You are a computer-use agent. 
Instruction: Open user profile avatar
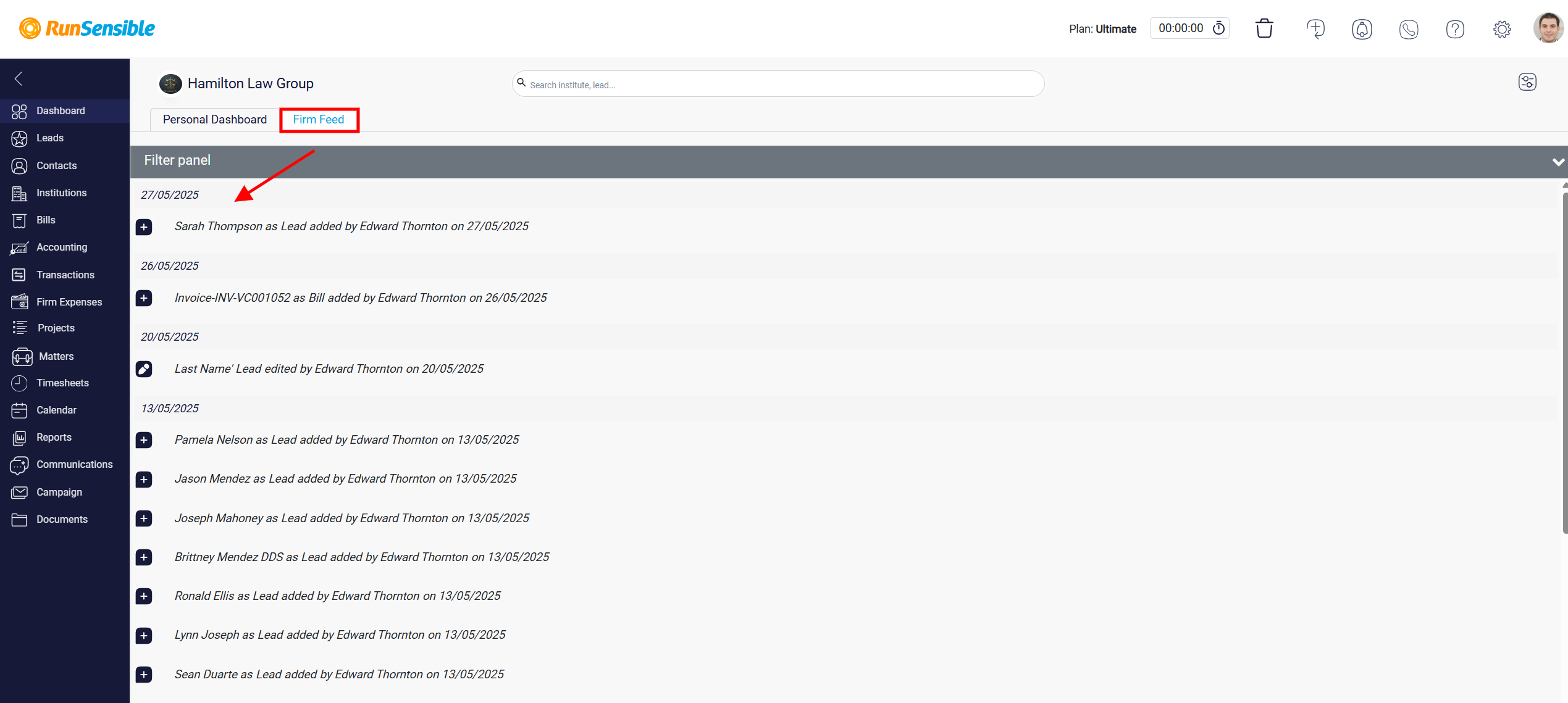pyautogui.click(x=1548, y=28)
